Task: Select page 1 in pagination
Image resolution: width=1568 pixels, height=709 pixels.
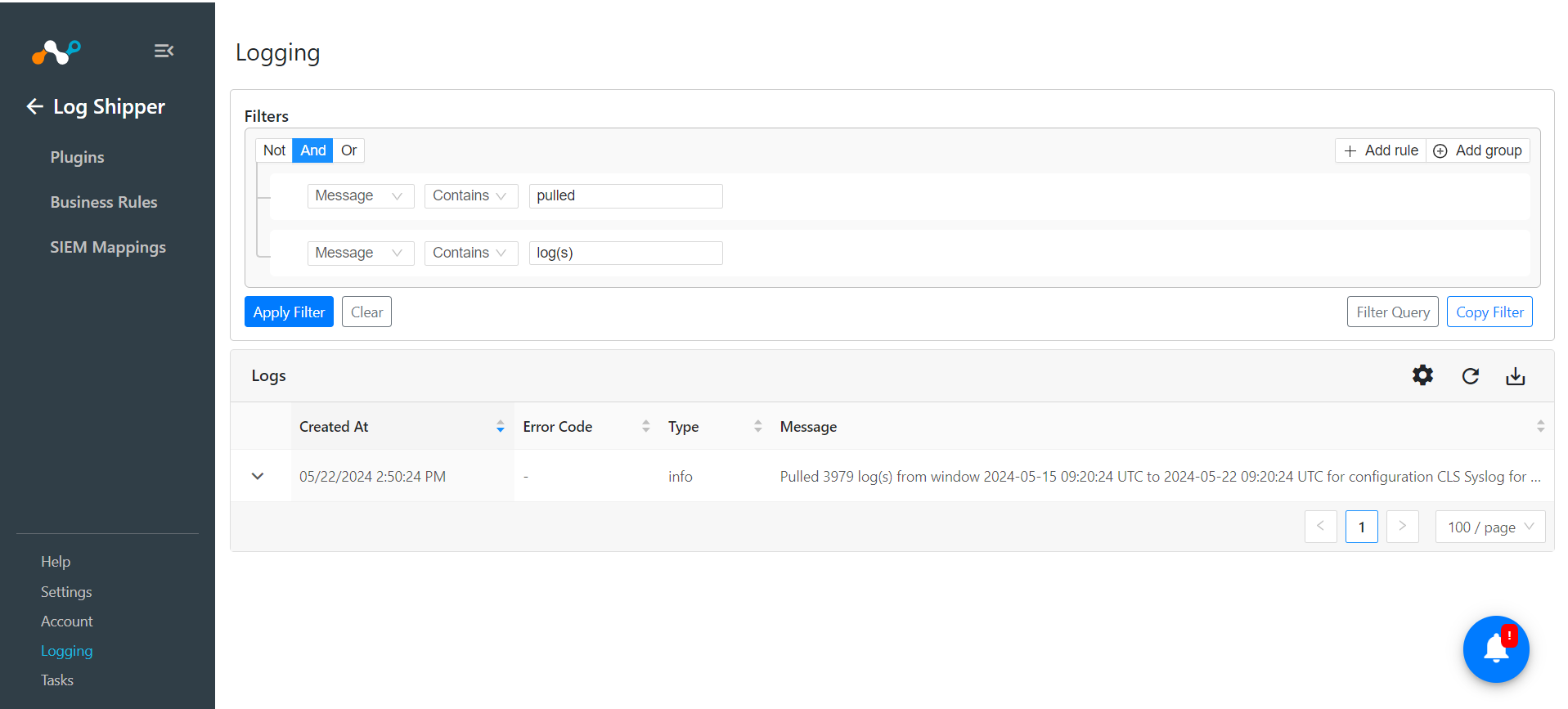Action: [x=1362, y=527]
